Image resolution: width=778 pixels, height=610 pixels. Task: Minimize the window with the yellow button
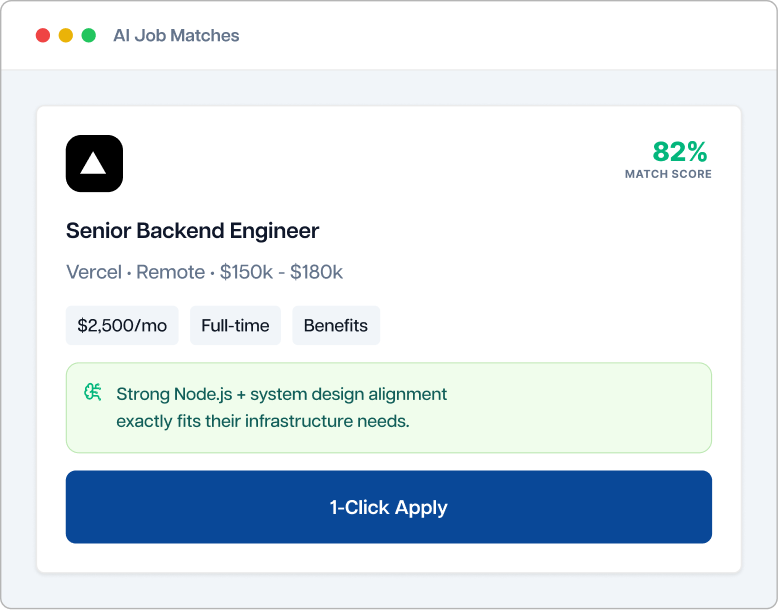point(66,36)
